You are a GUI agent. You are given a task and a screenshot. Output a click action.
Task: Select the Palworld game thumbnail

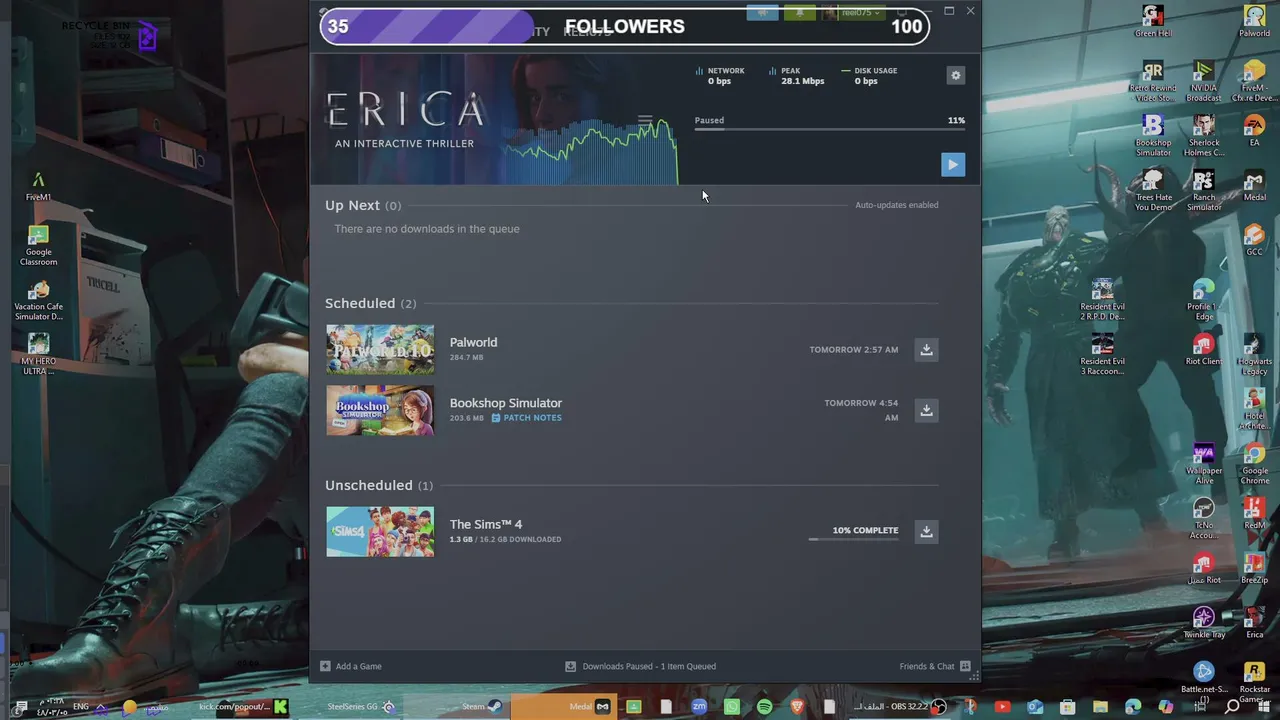pyautogui.click(x=380, y=349)
